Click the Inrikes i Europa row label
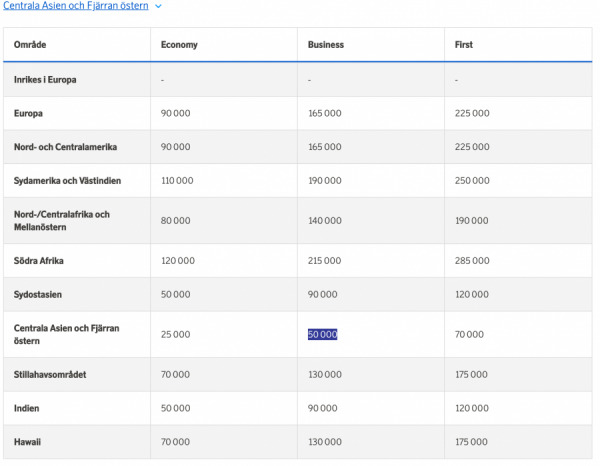600x466 pixels. [x=46, y=79]
